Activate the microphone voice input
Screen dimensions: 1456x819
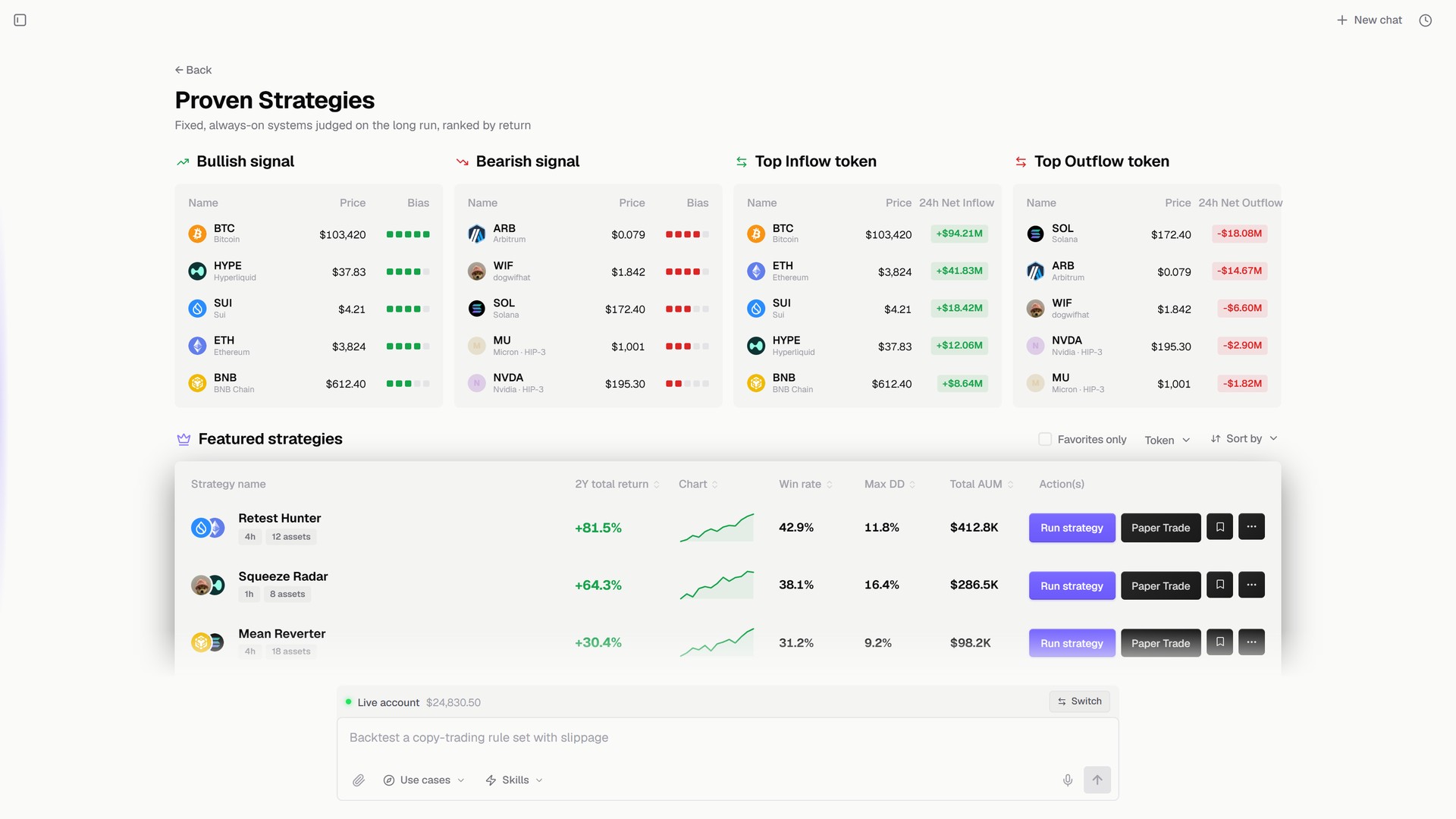pyautogui.click(x=1068, y=780)
